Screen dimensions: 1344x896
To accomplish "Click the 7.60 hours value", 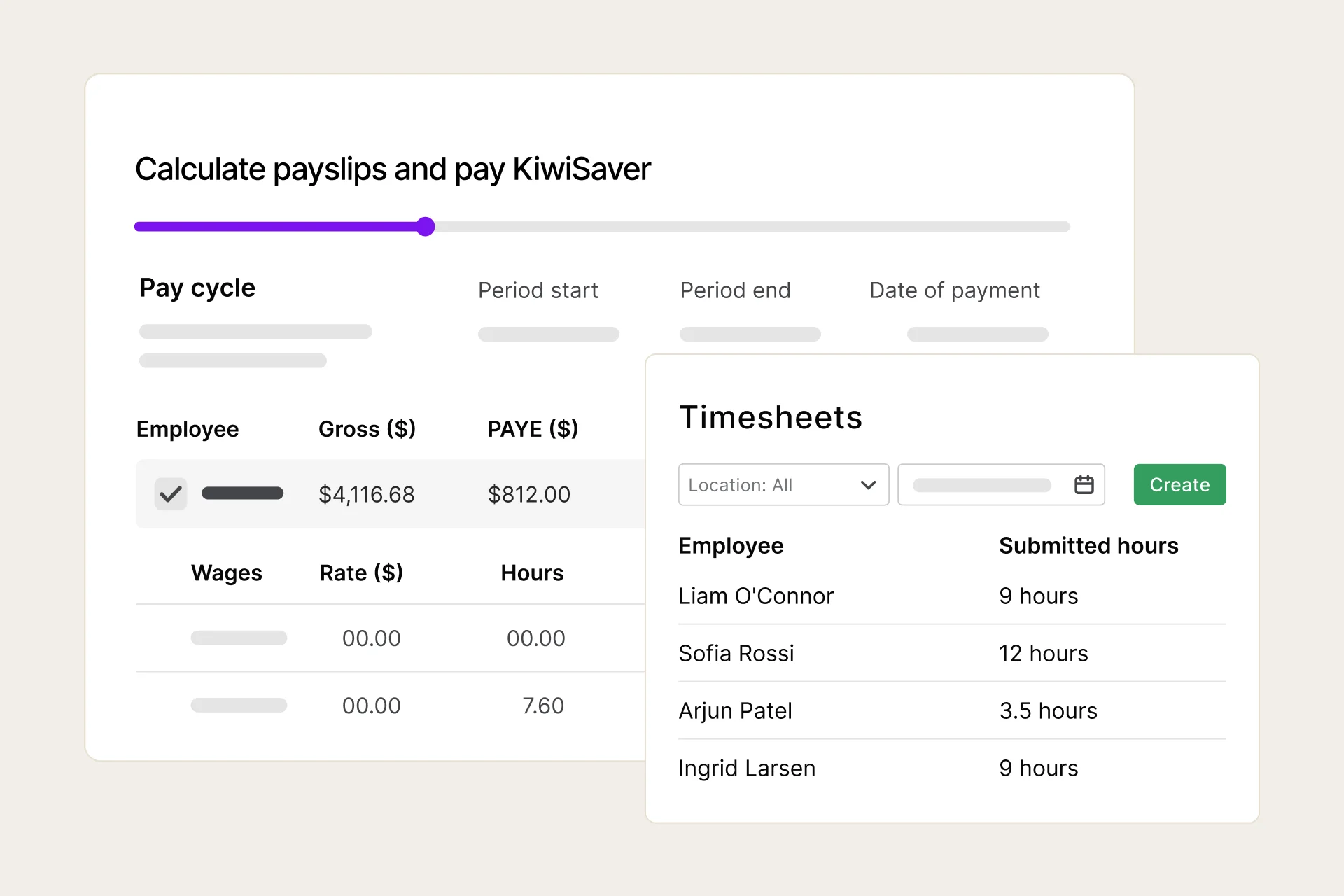I will click(x=543, y=706).
